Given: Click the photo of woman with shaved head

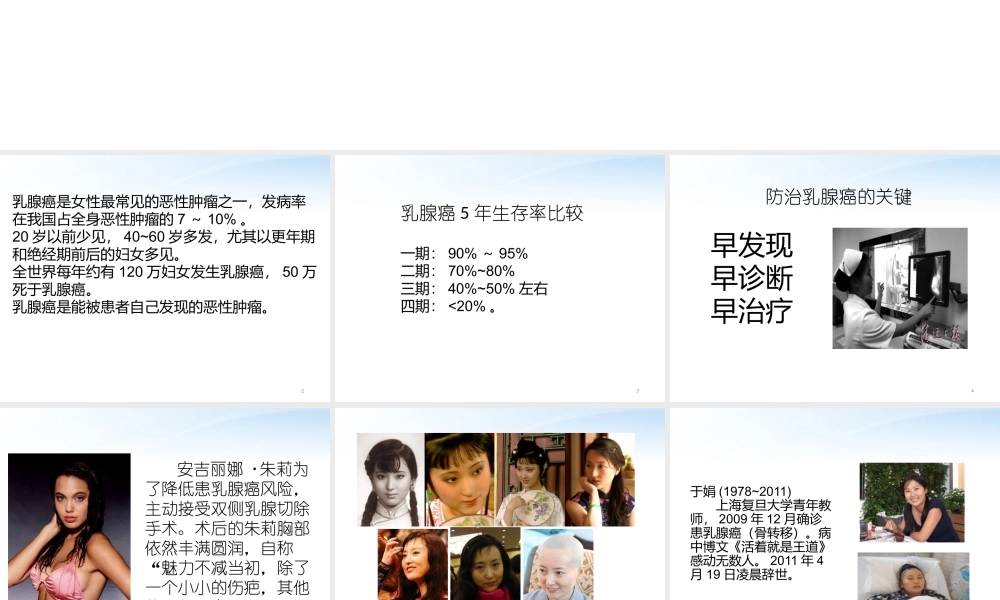Looking at the screenshot, I should (x=557, y=564).
